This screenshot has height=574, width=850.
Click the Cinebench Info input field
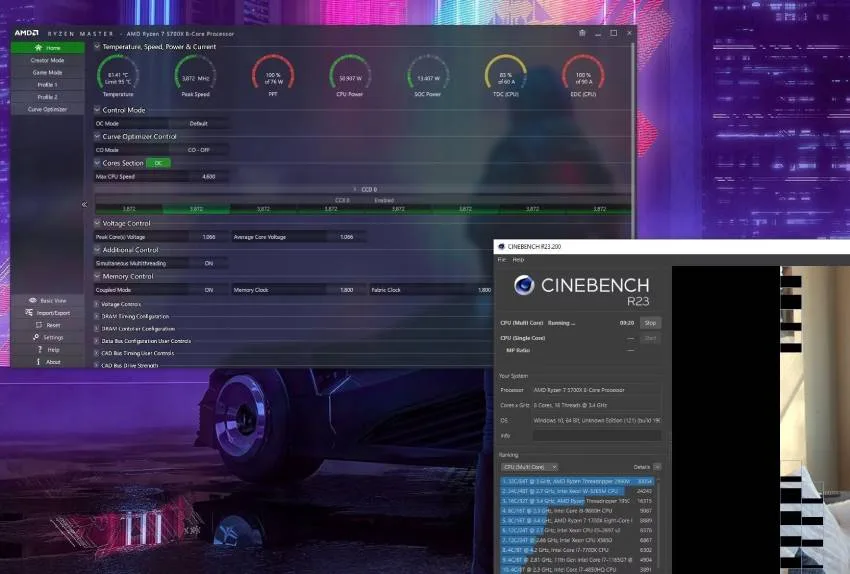click(597, 435)
